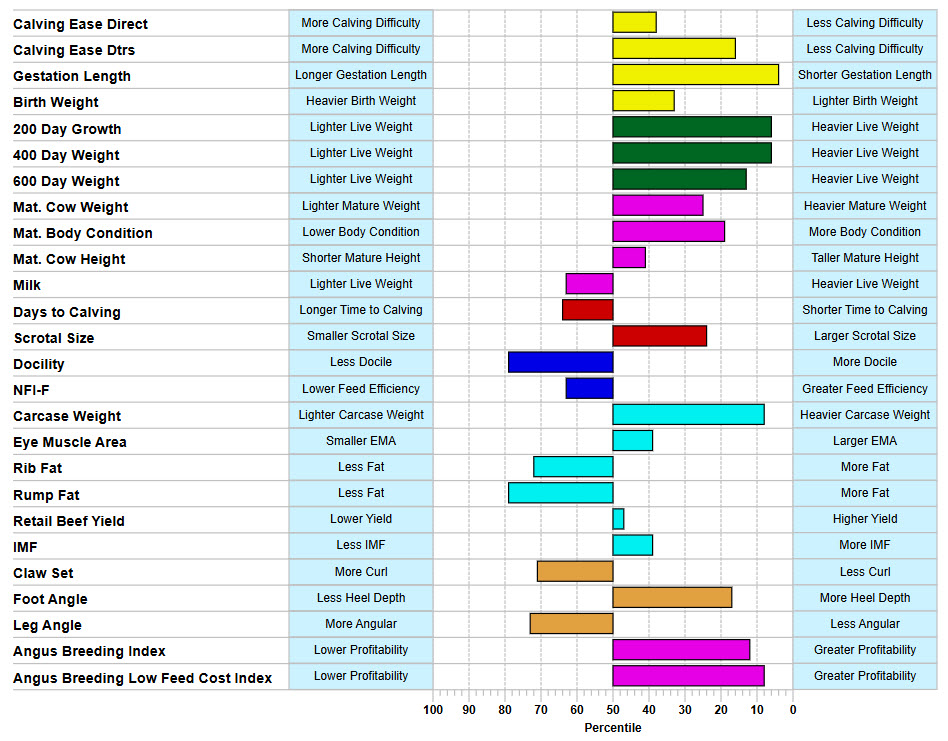Click the 'More Docile' description cell

click(865, 362)
